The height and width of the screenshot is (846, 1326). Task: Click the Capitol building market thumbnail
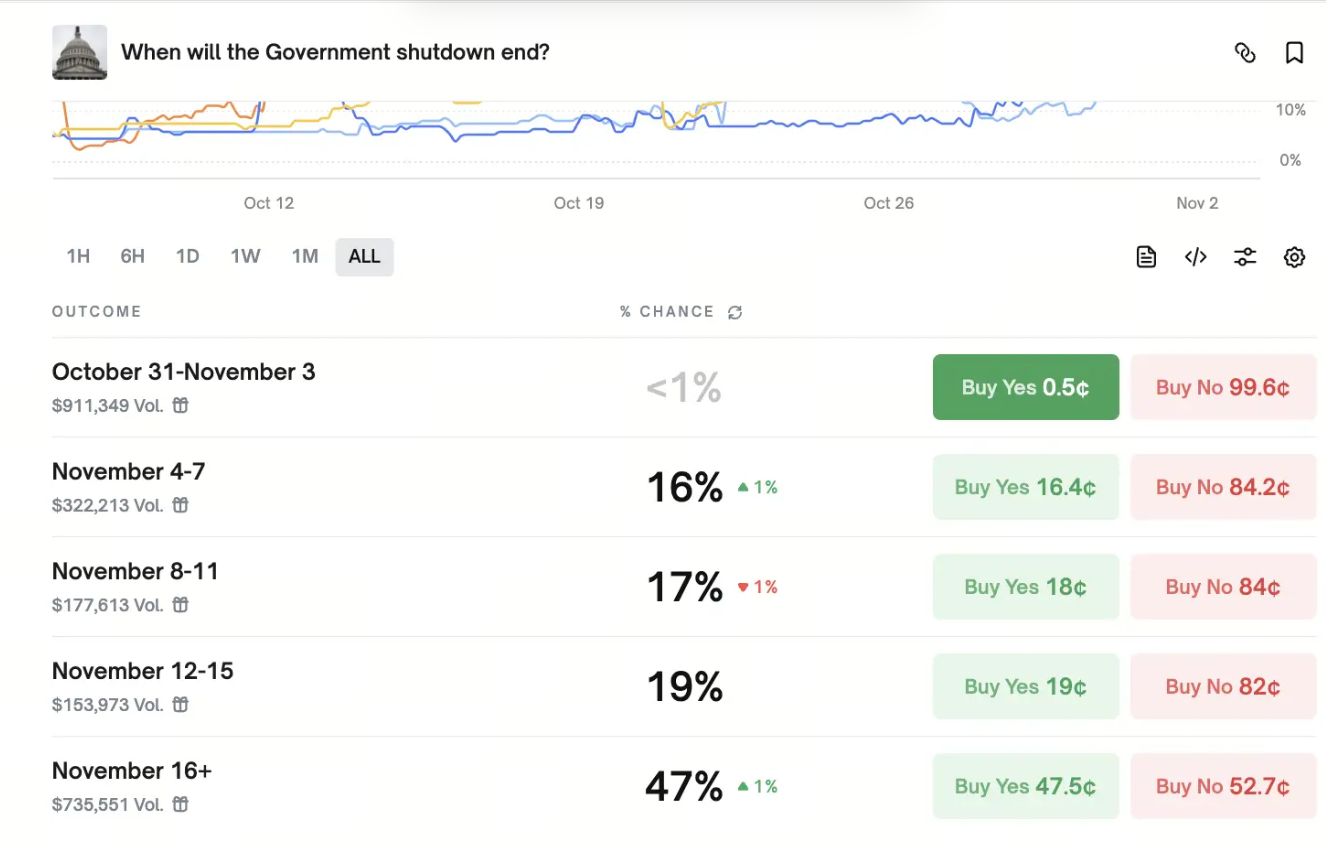pyautogui.click(x=80, y=53)
